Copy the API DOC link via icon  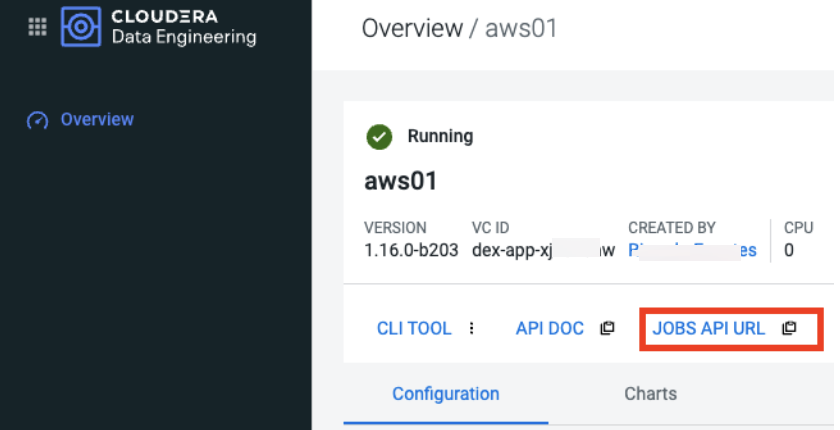coord(606,328)
